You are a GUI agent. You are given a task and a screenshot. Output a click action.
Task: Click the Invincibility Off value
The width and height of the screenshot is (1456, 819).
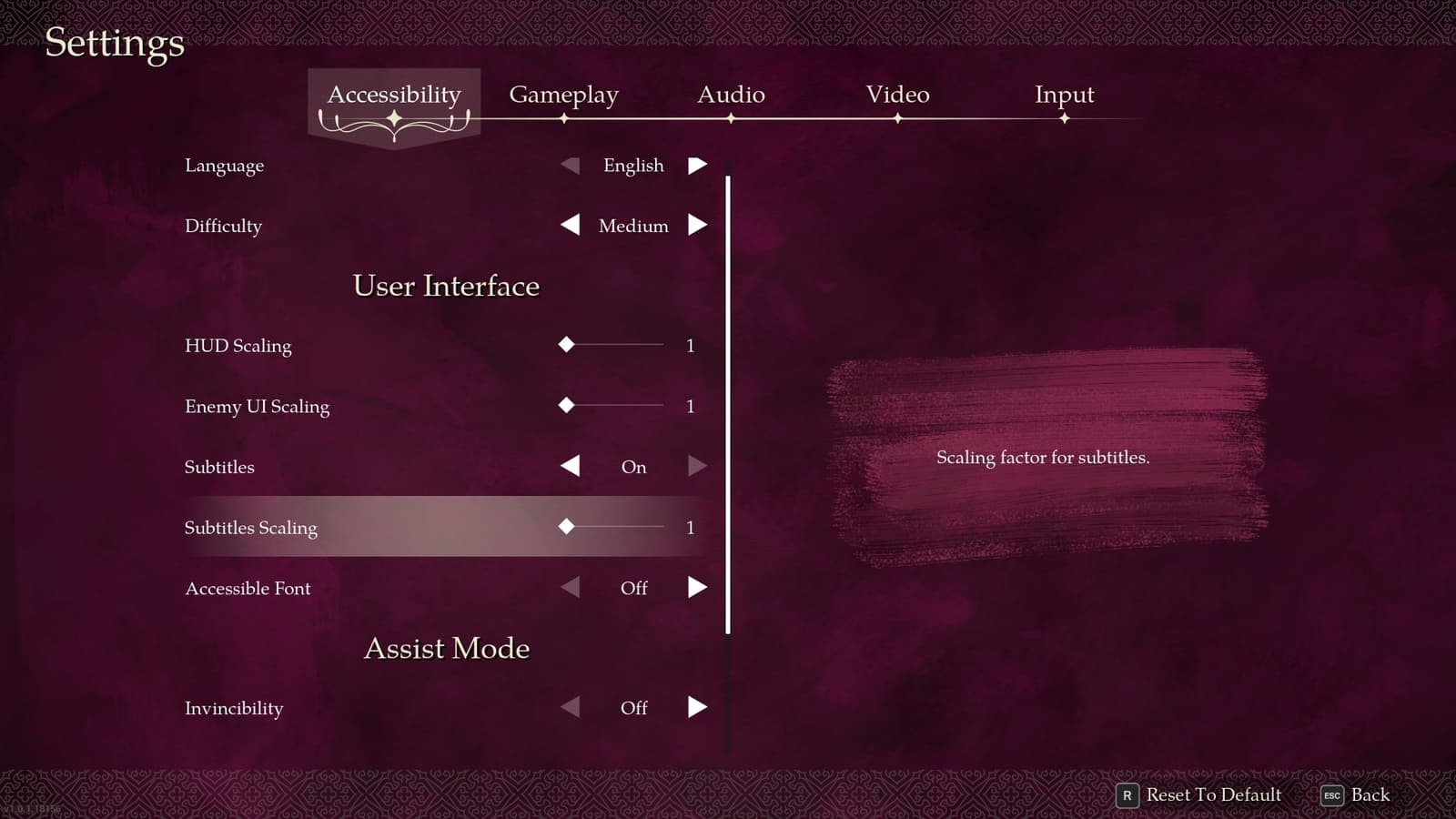[633, 708]
